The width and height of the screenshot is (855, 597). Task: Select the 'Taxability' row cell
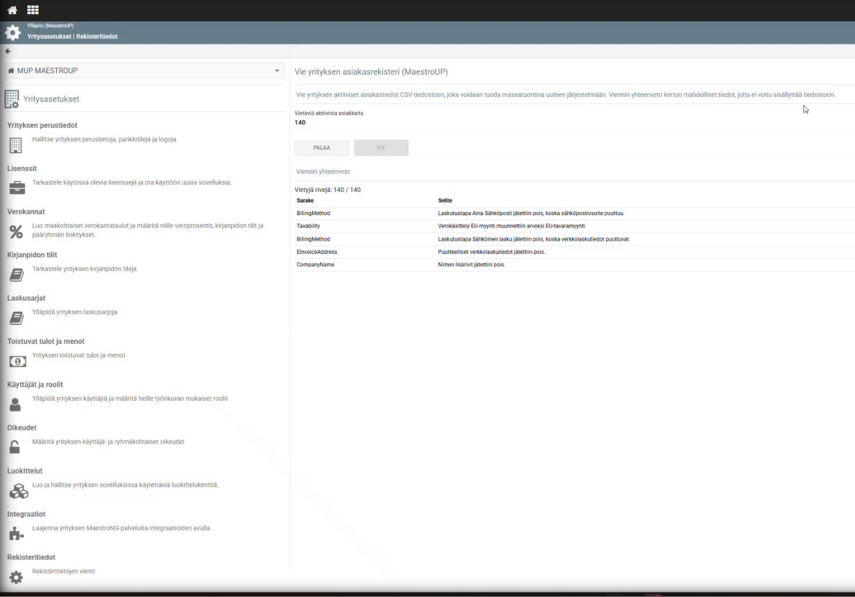pos(308,226)
